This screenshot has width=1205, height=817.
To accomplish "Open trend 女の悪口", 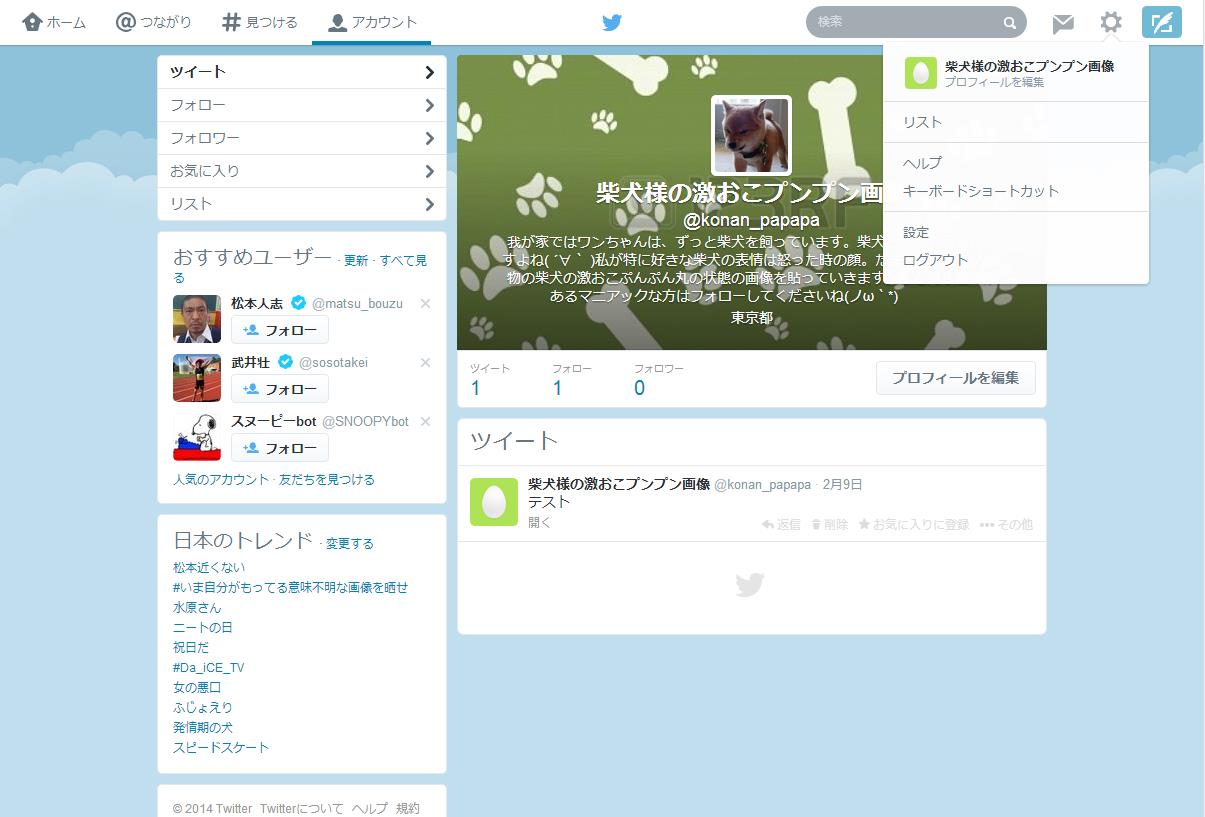I will coord(197,688).
